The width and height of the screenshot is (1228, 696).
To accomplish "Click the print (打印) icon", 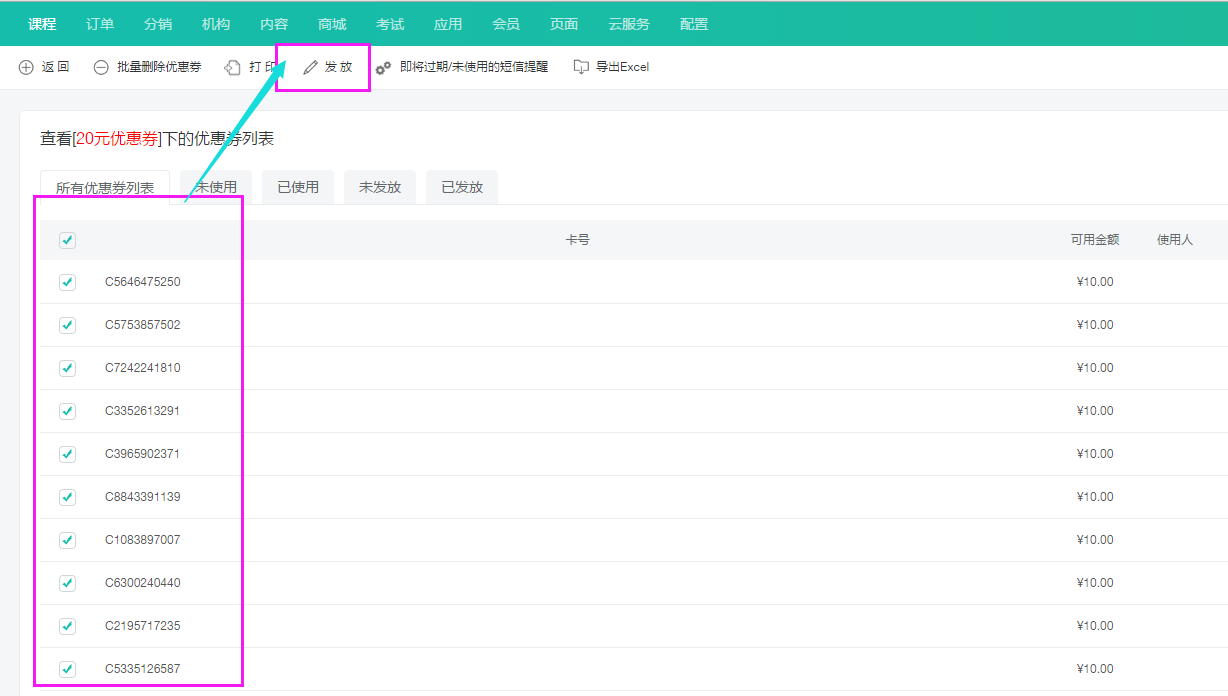I will tap(233, 67).
